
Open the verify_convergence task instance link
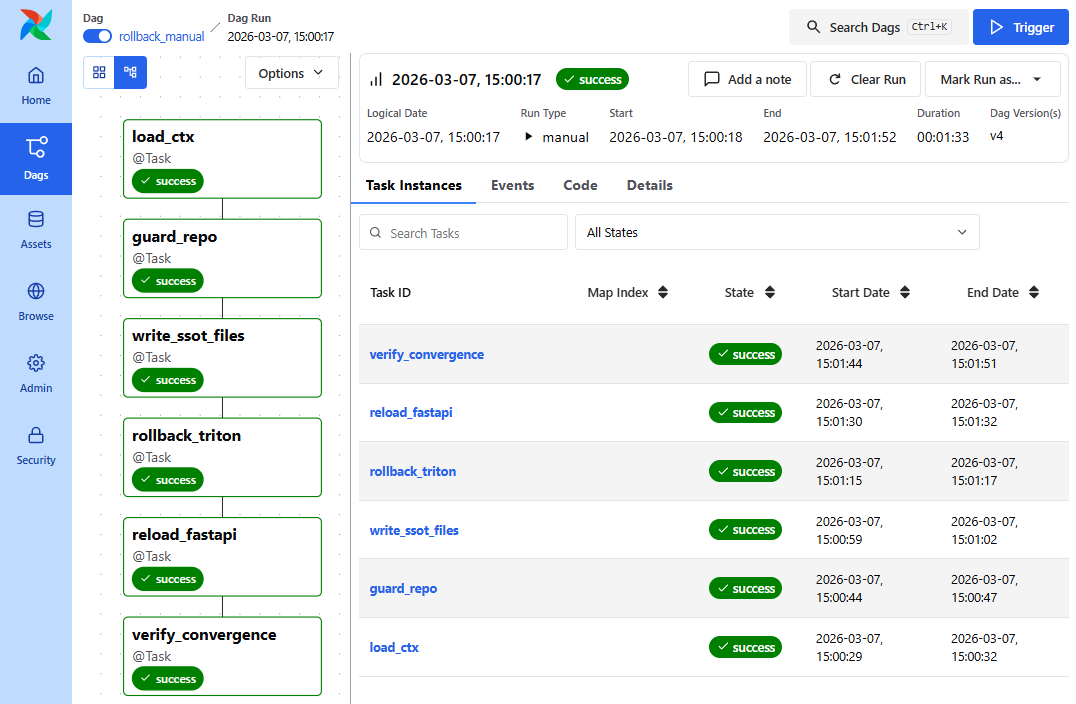pyautogui.click(x=427, y=354)
